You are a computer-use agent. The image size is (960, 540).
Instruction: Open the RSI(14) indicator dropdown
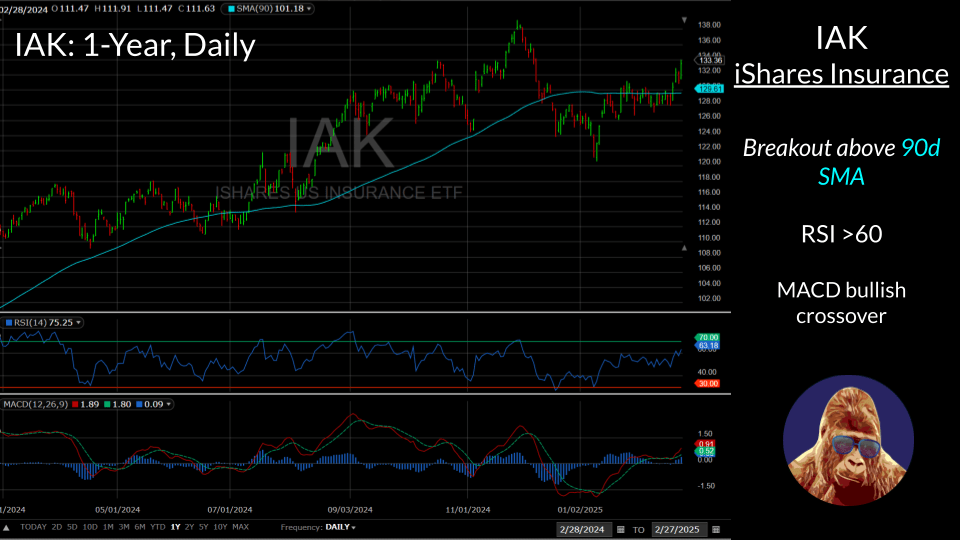click(78, 323)
